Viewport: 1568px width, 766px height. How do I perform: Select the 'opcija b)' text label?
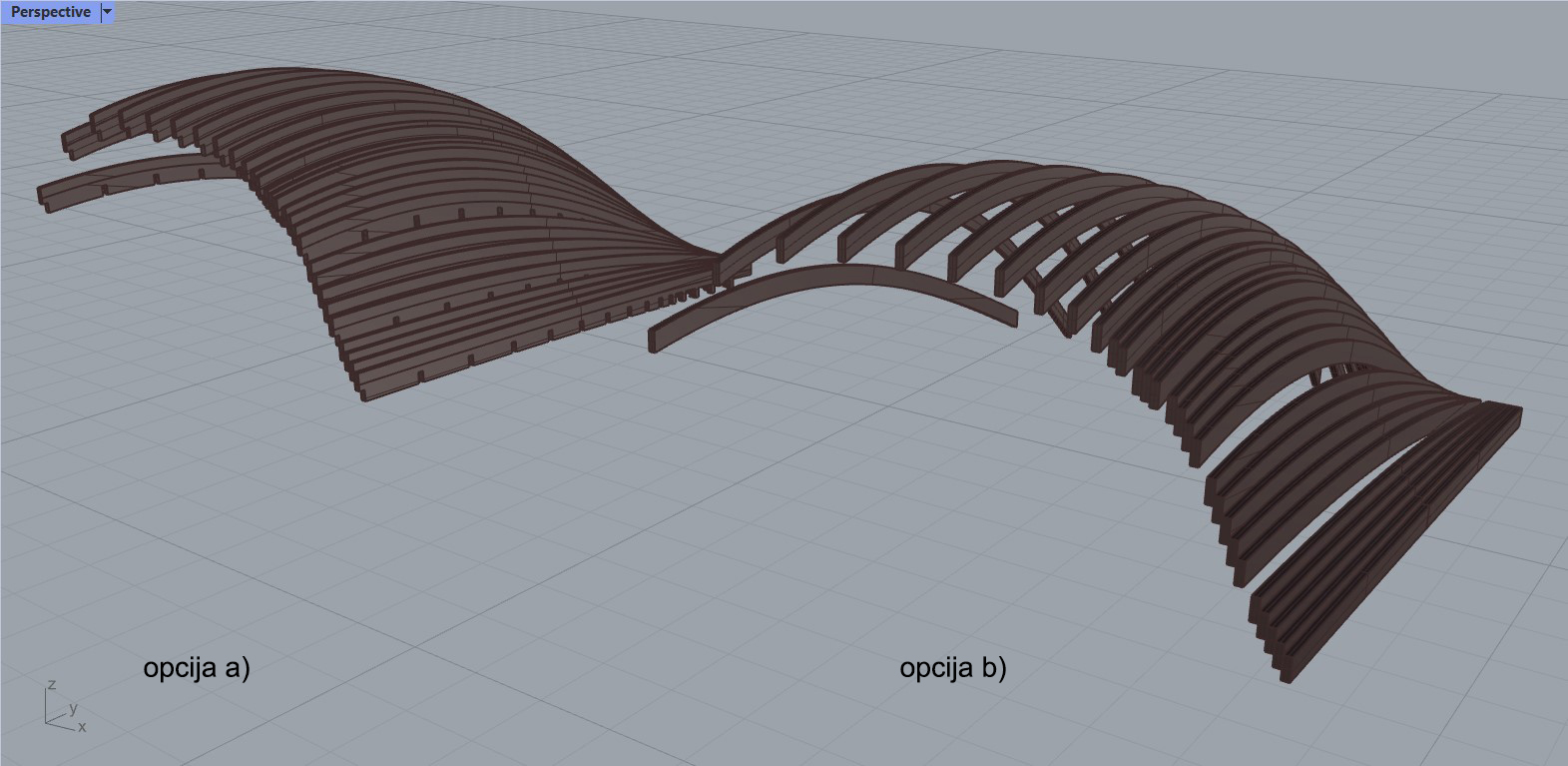tap(953, 668)
